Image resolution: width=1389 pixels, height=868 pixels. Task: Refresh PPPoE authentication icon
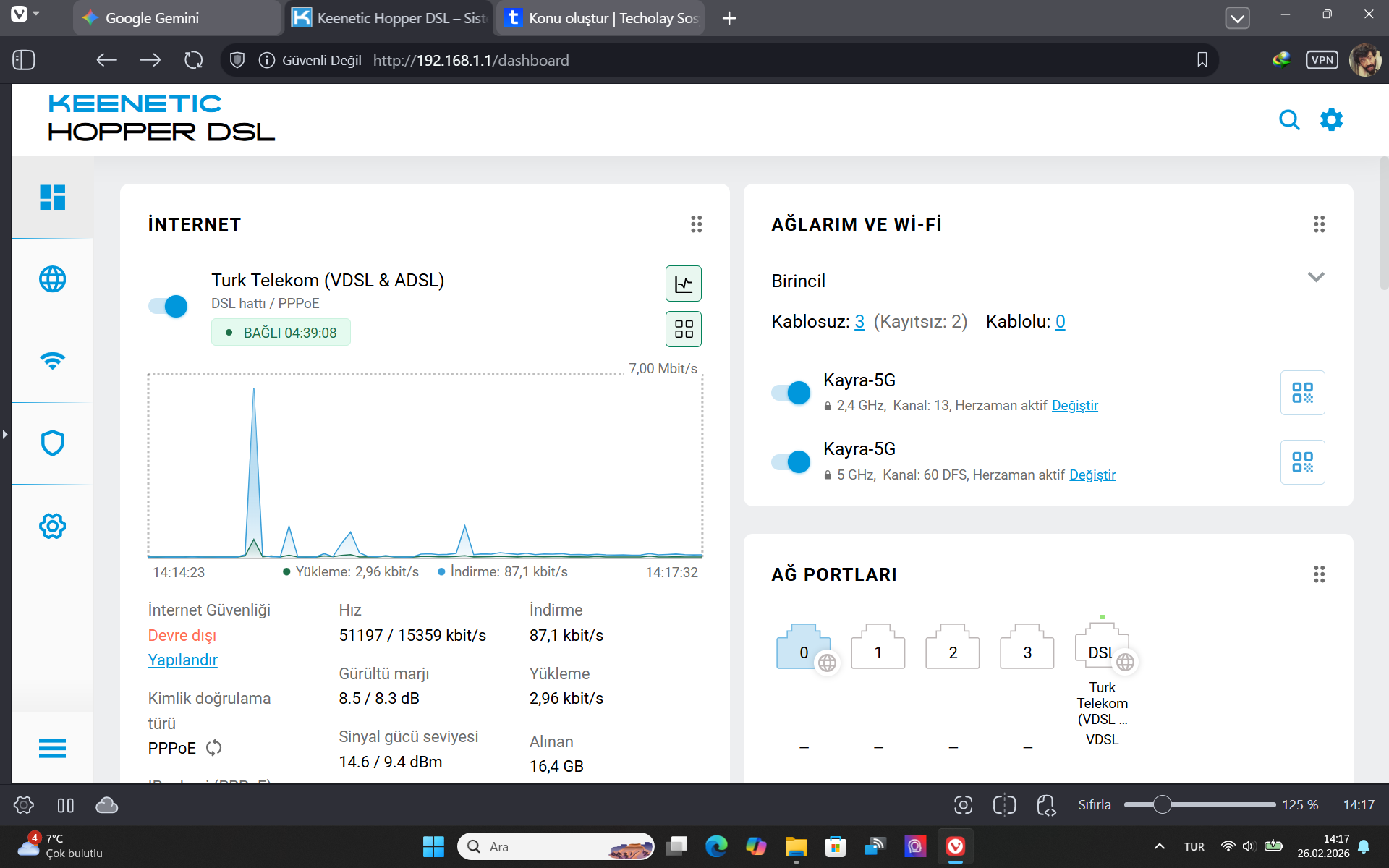tap(213, 748)
